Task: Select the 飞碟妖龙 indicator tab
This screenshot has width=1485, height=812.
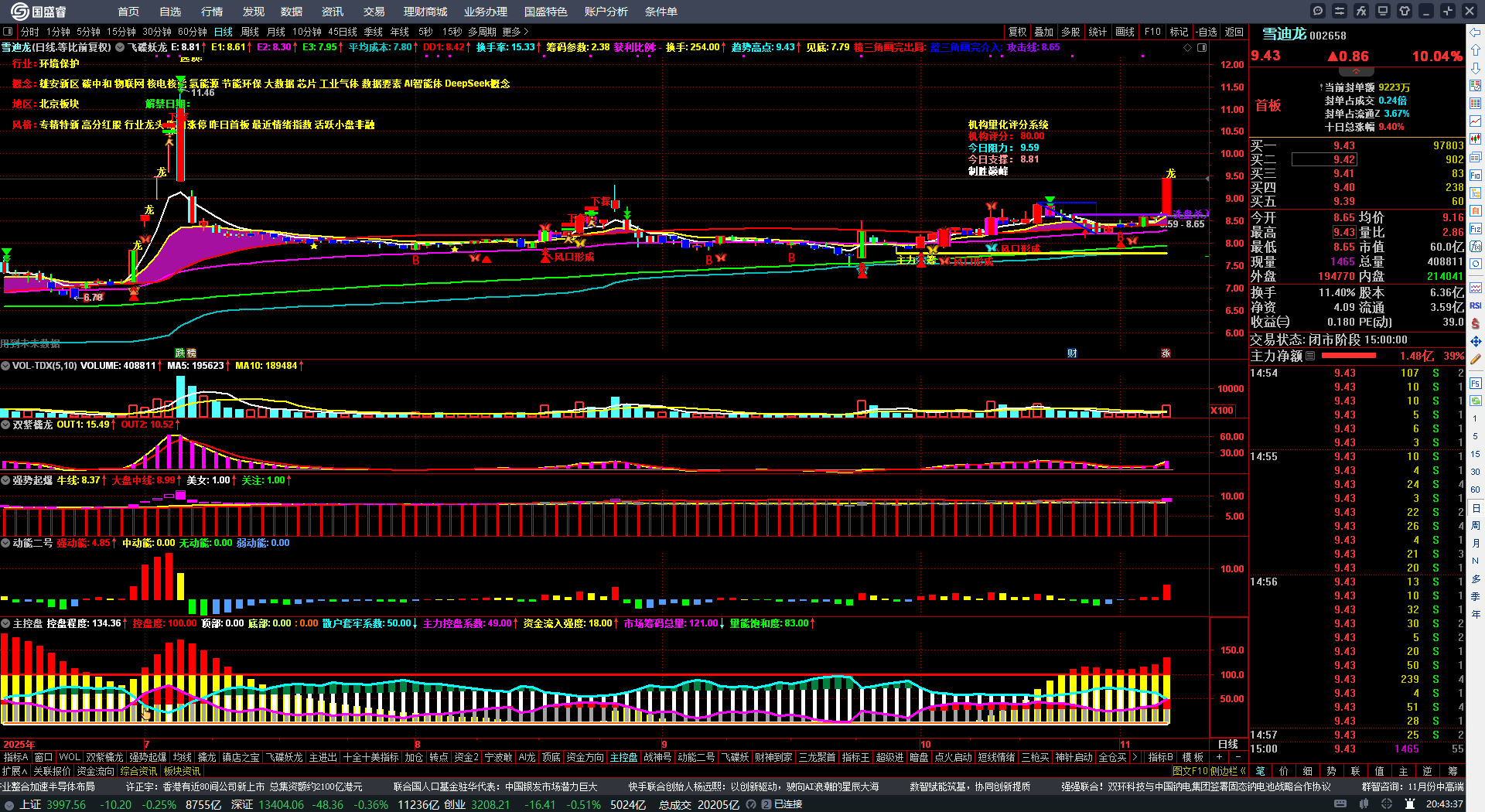Action: tap(284, 757)
